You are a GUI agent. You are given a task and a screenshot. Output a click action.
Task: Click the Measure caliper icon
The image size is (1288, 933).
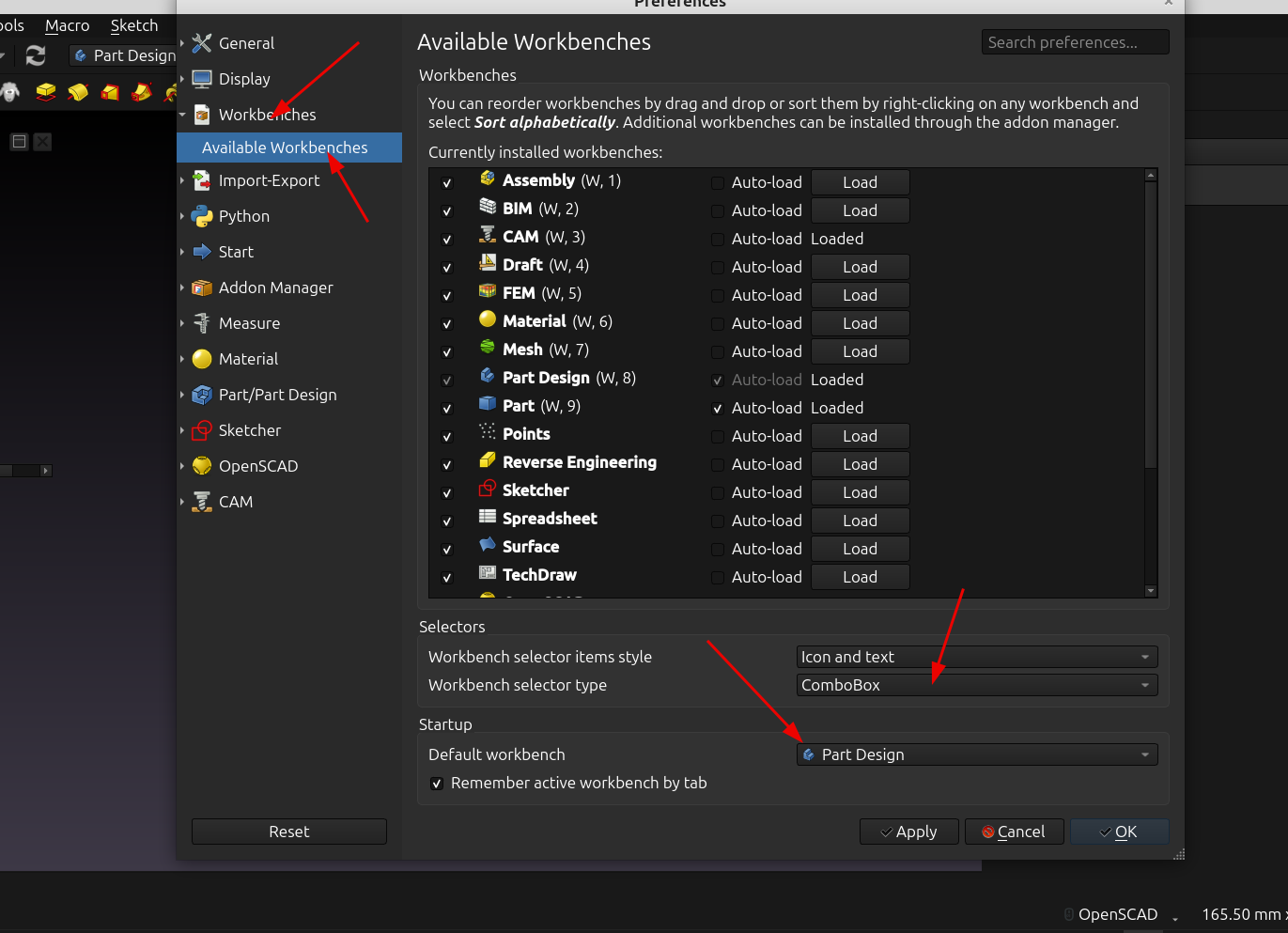[202, 323]
